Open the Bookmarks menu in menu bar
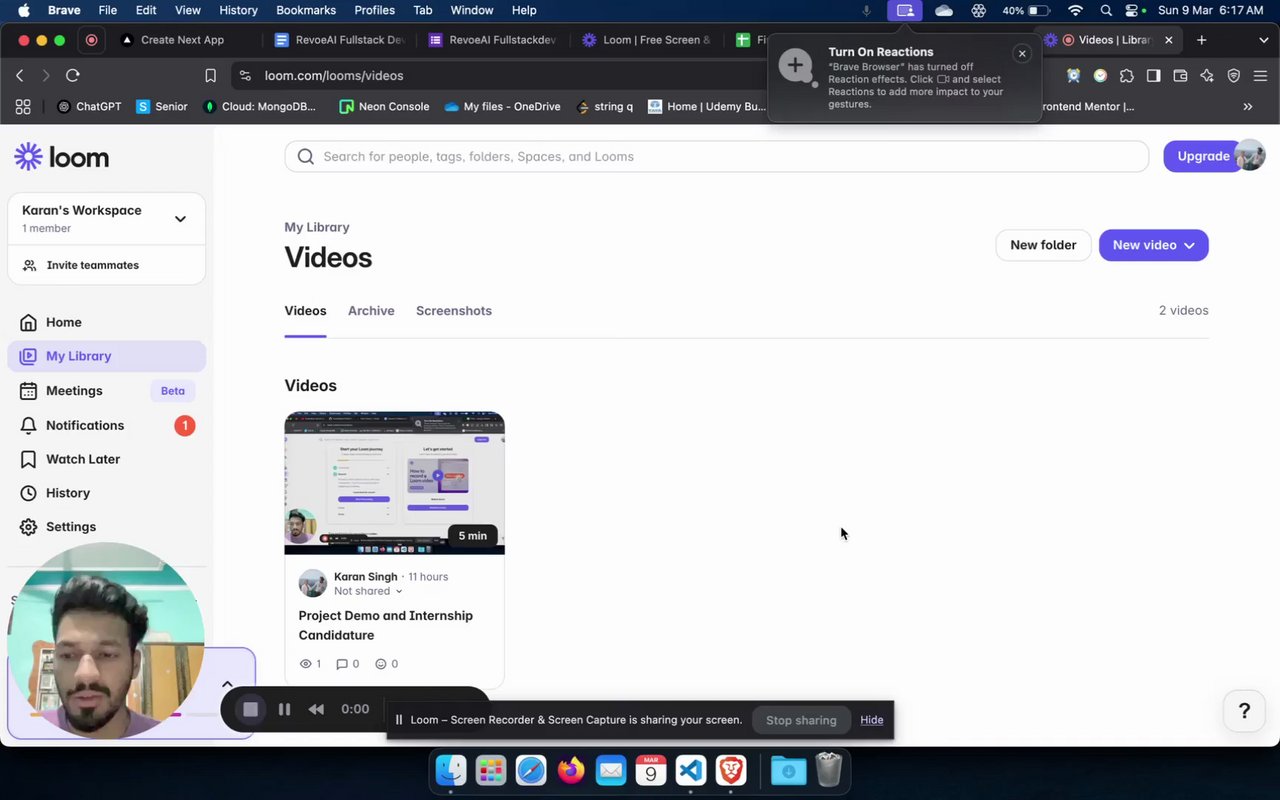The height and width of the screenshot is (800, 1280). (306, 10)
